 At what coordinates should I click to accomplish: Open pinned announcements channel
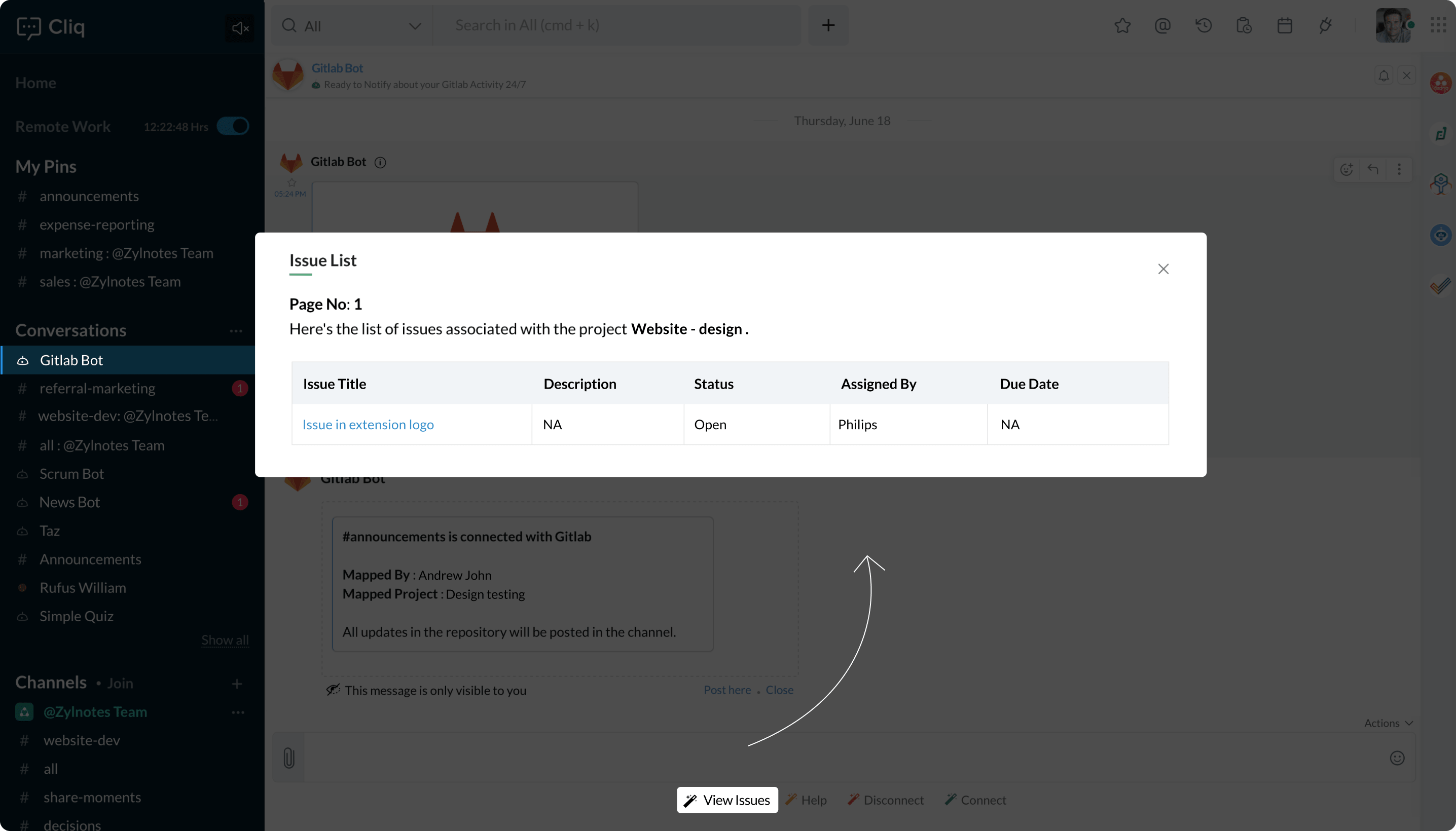coord(89,196)
